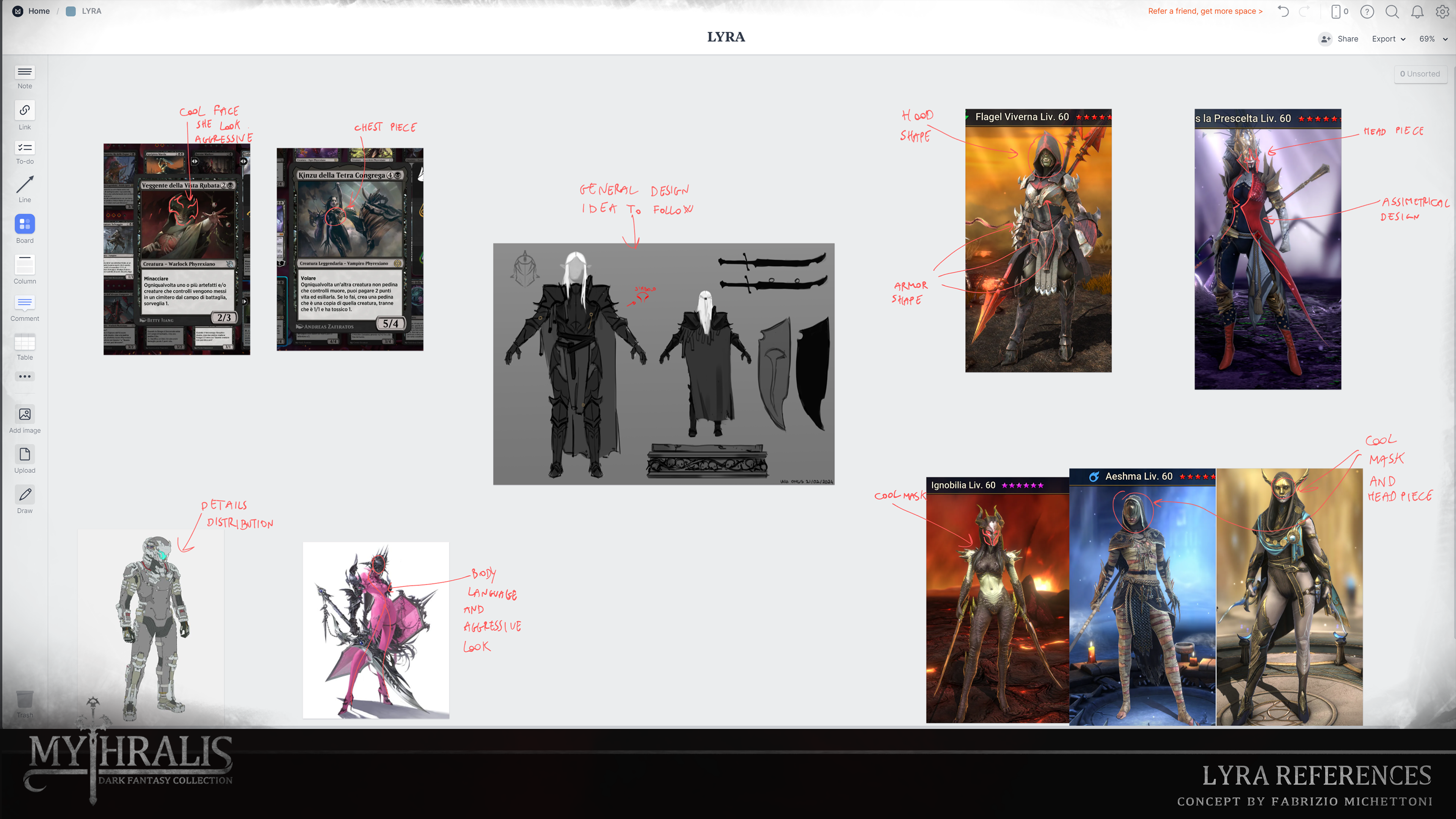Open the 69% zoom level dropdown
Image resolution: width=1456 pixels, height=819 pixels.
pos(1433,39)
